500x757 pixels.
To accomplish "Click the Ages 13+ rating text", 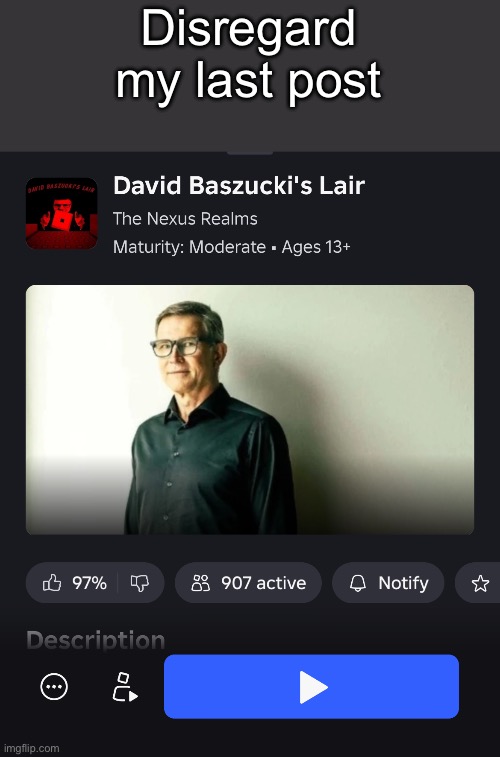I will (x=316, y=247).
